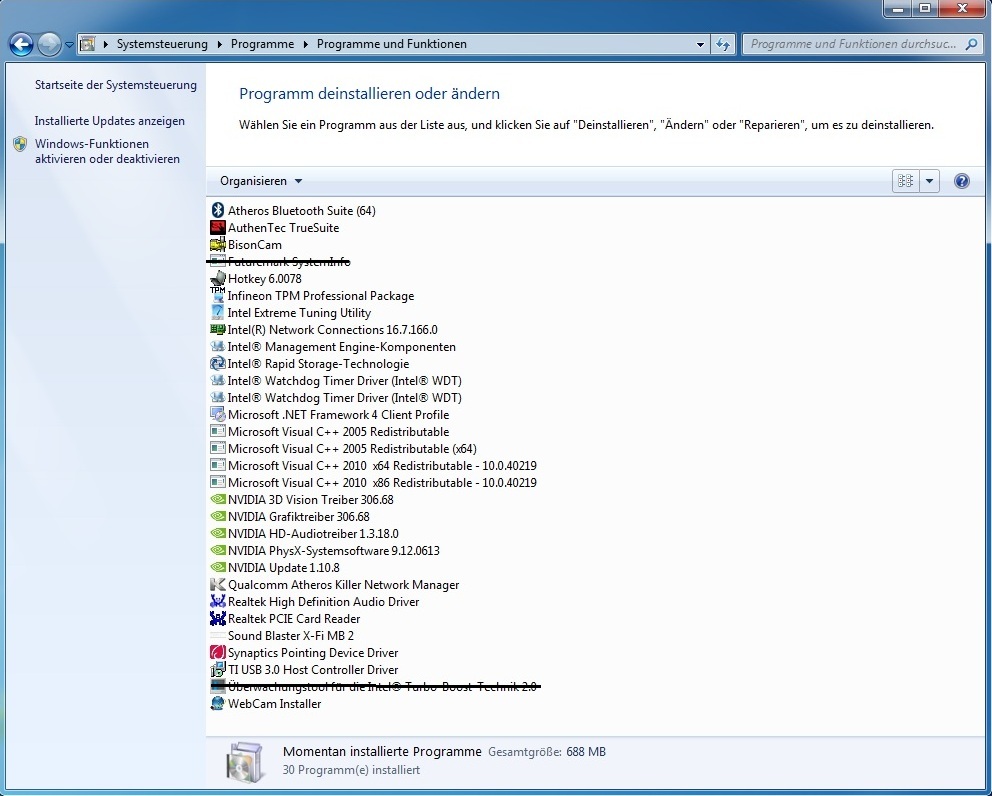Click the BisonCam program icon
Screen dimensions: 992x796
coord(218,244)
